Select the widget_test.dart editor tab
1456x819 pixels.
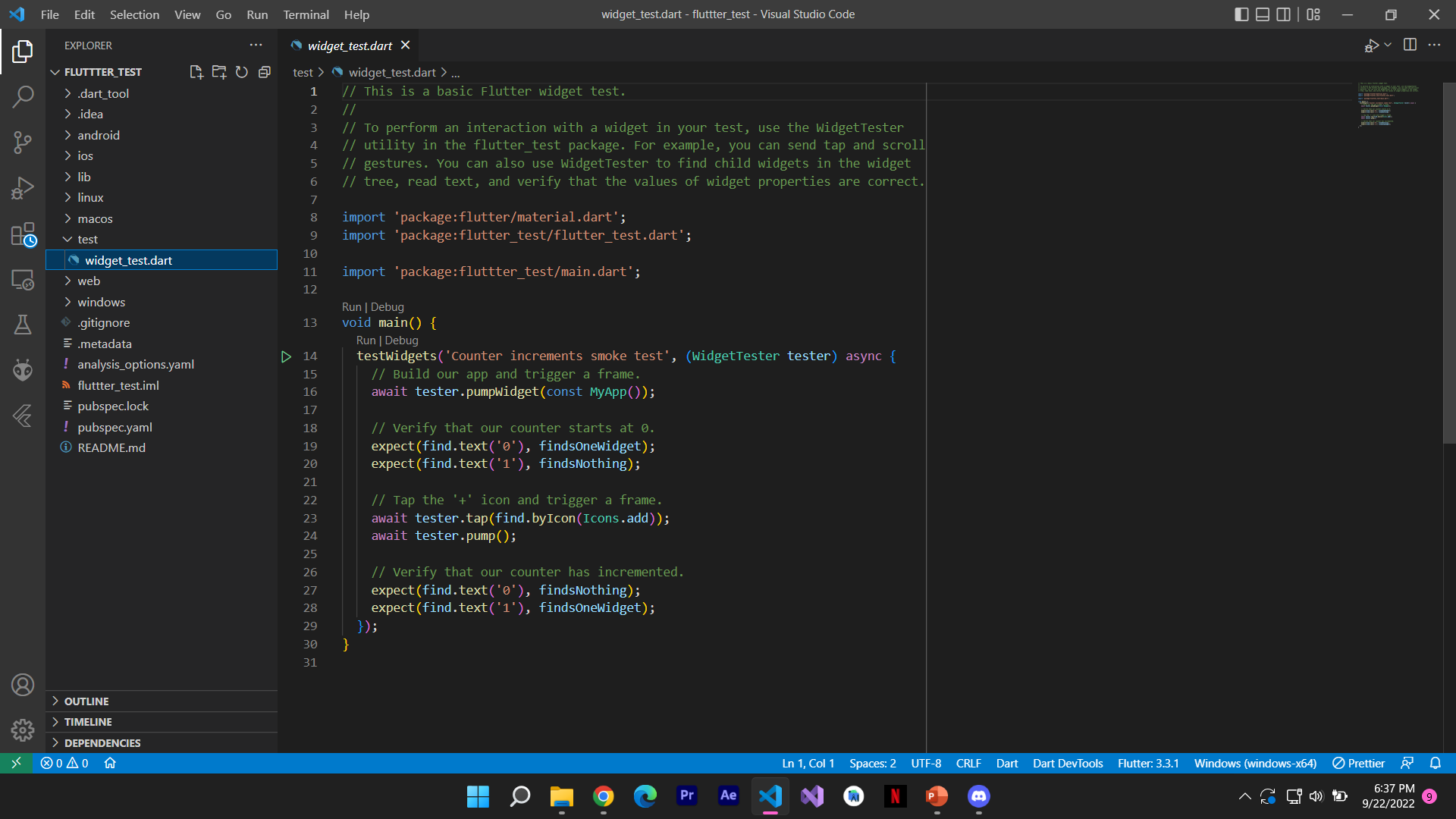tap(349, 45)
